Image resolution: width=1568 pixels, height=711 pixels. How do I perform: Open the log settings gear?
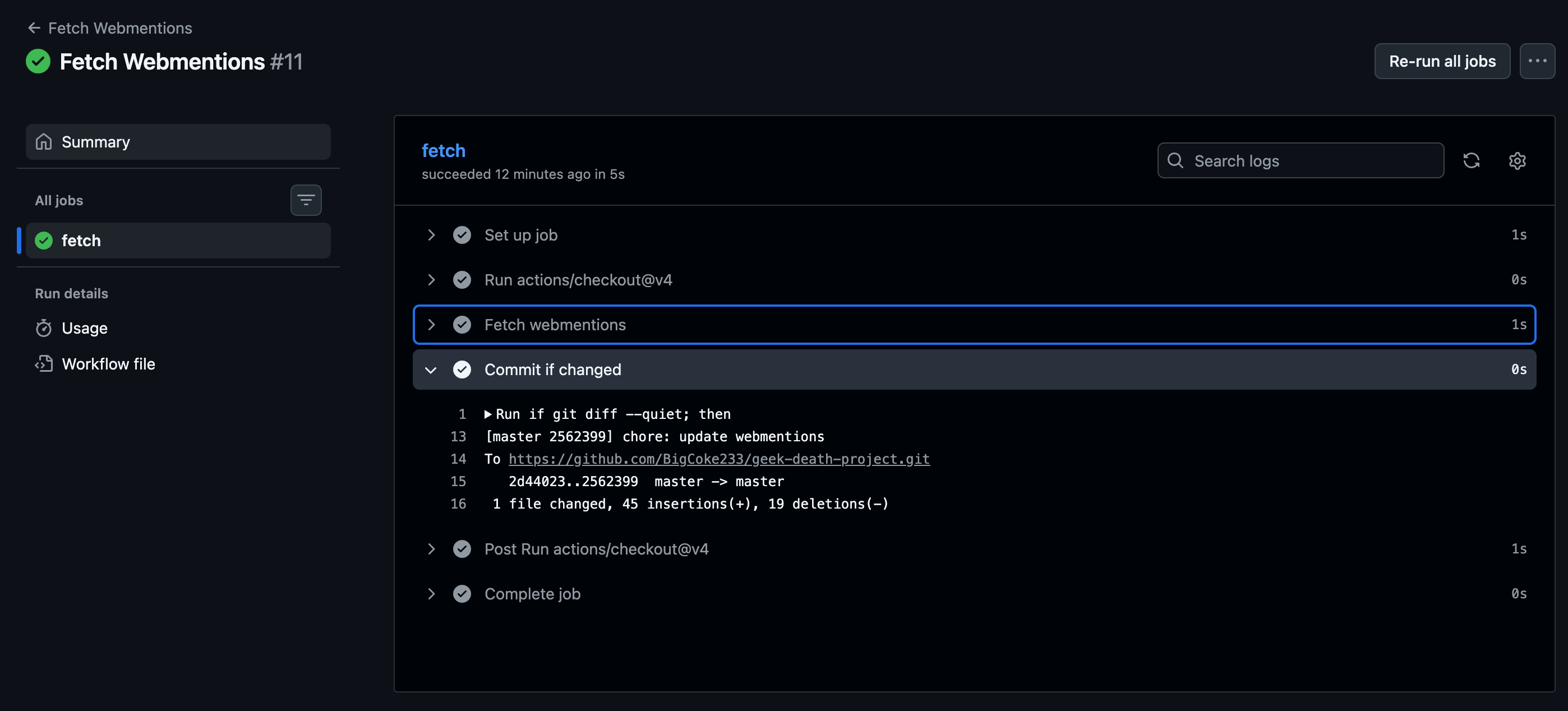(x=1517, y=161)
